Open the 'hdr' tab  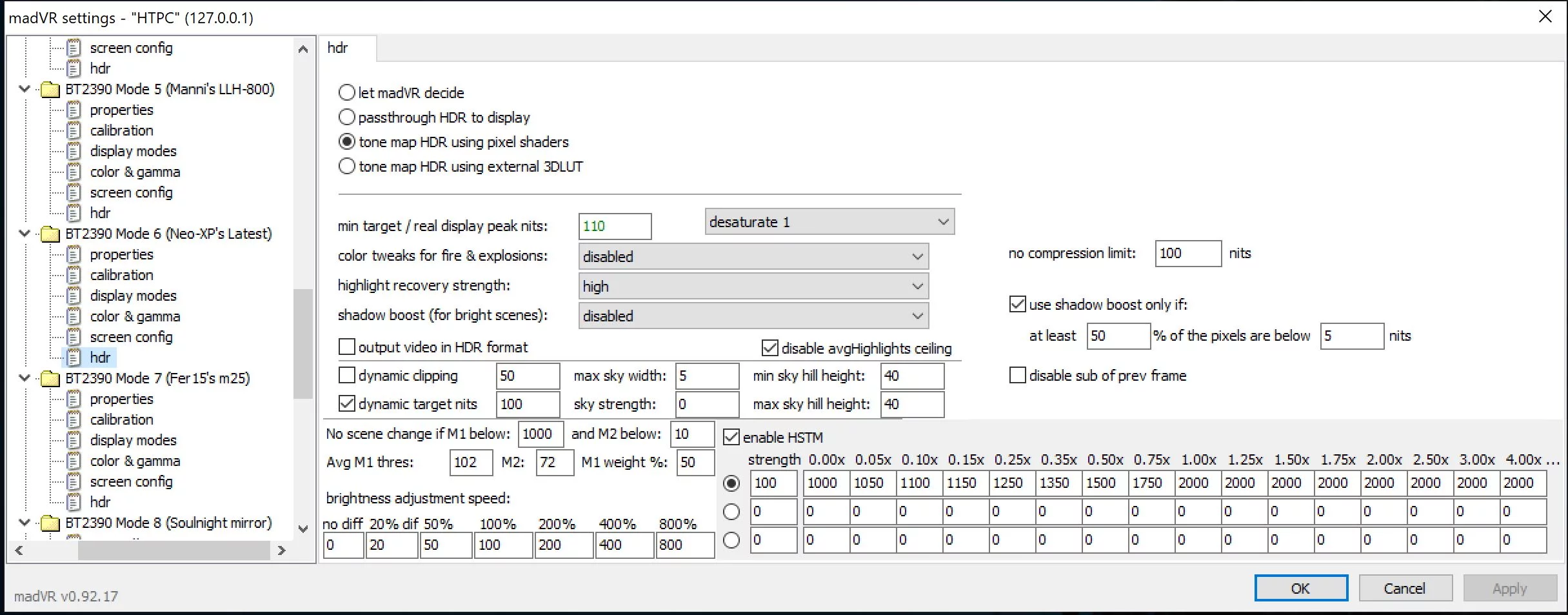pyautogui.click(x=347, y=48)
